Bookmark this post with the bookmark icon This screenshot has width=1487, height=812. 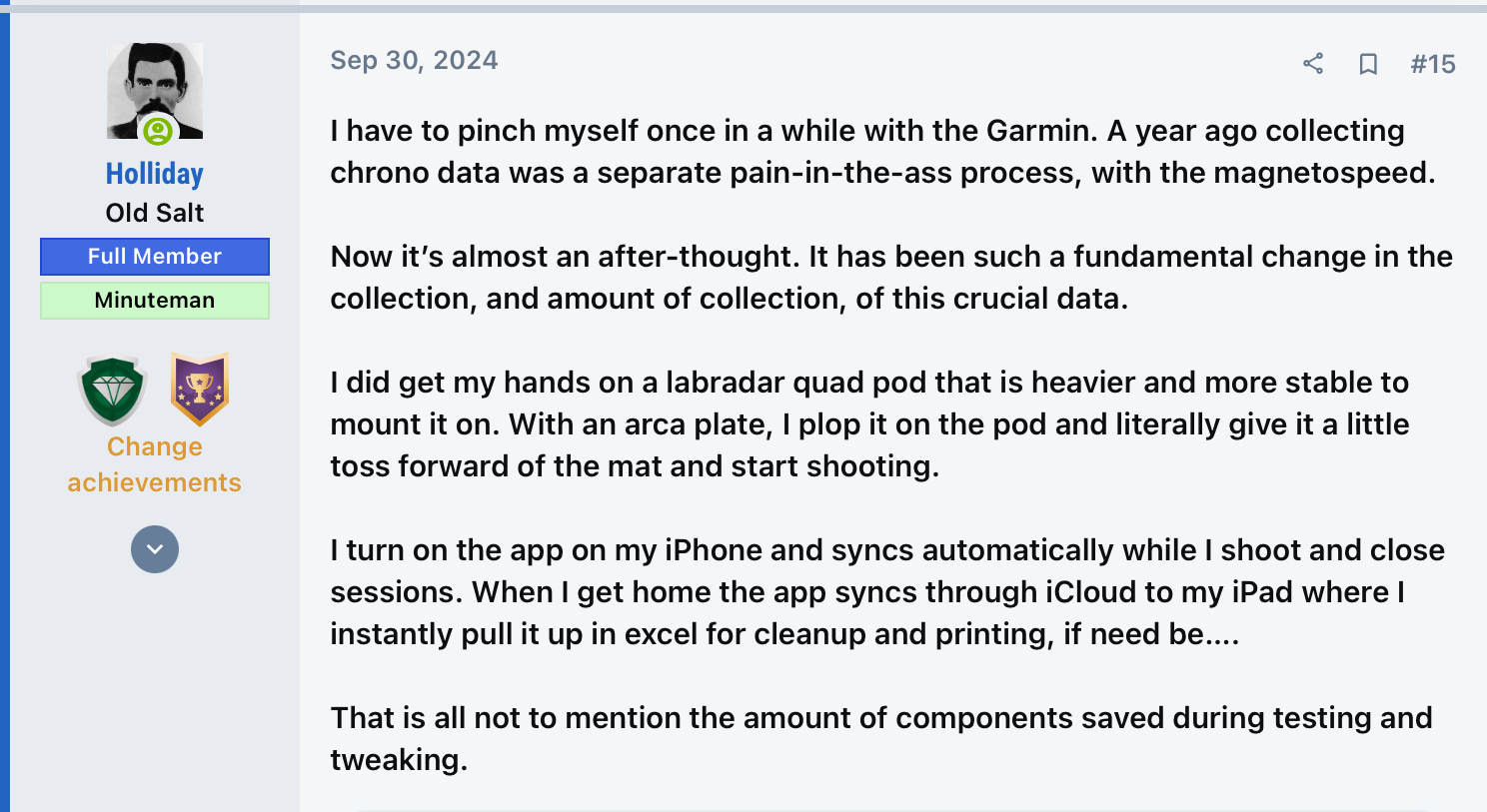pyautogui.click(x=1368, y=64)
